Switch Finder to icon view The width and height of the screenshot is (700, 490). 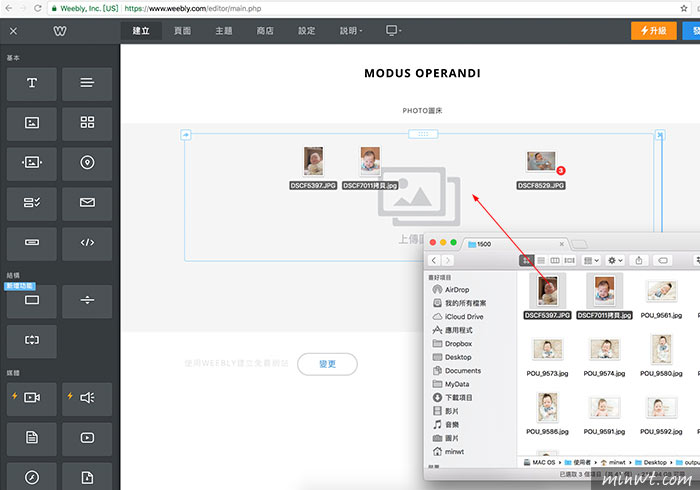[527, 261]
